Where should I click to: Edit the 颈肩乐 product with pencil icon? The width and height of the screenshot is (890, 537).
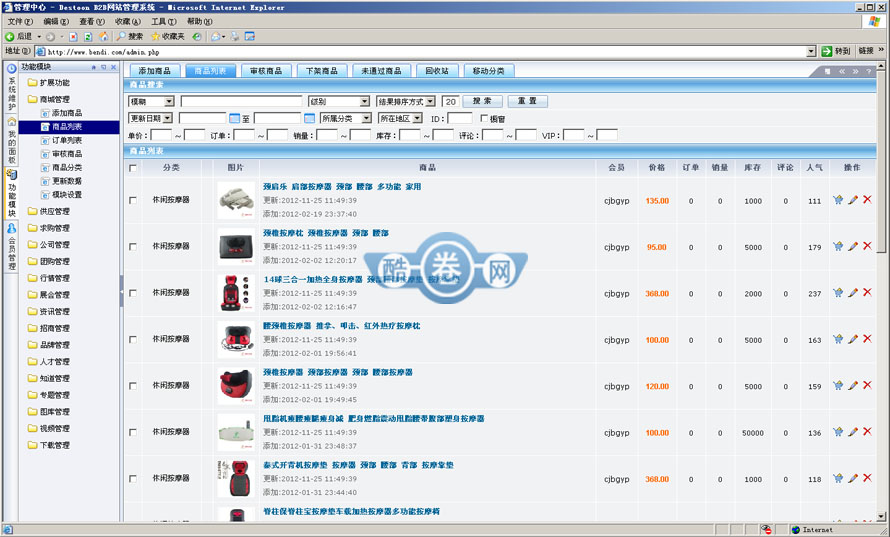[x=853, y=200]
